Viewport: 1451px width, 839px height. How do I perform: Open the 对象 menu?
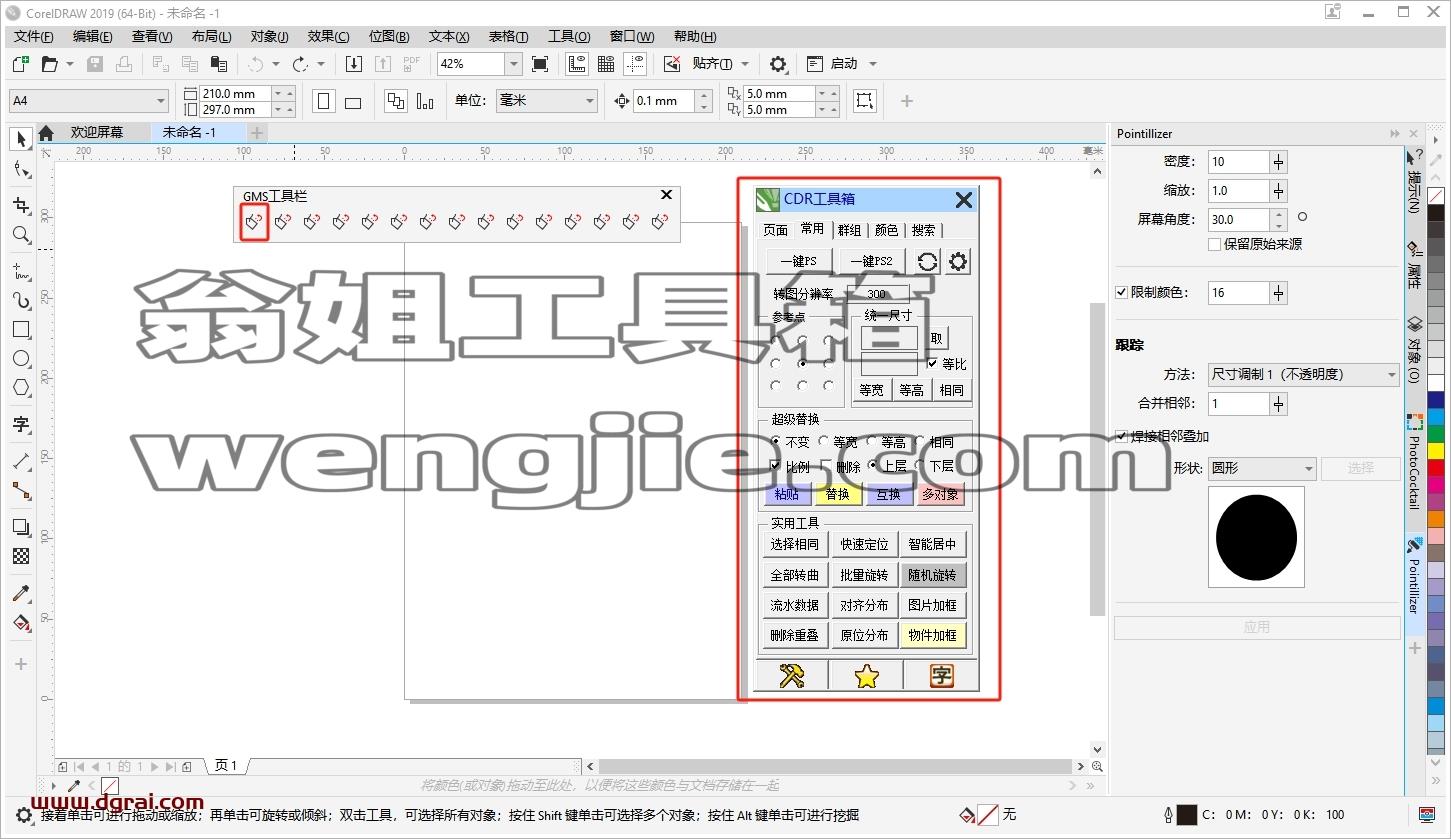[269, 36]
